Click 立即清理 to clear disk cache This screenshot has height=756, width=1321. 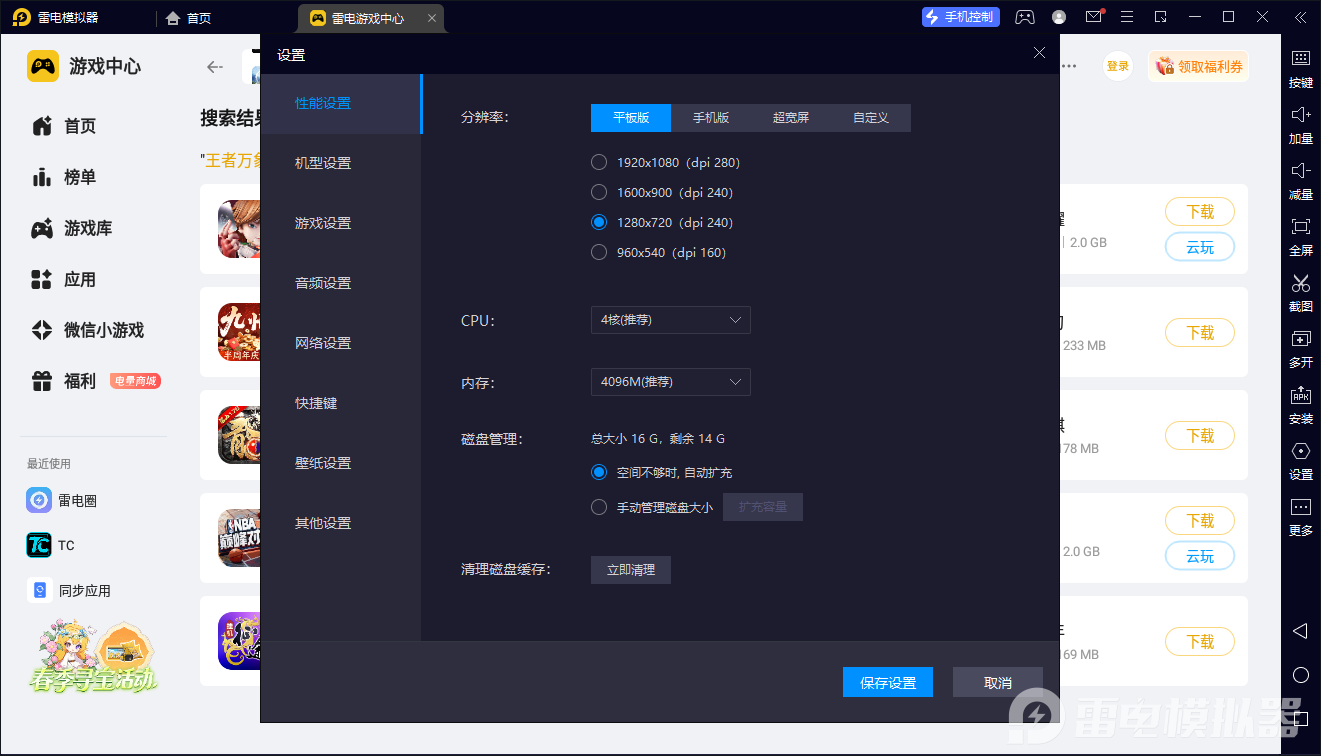pyautogui.click(x=630, y=570)
